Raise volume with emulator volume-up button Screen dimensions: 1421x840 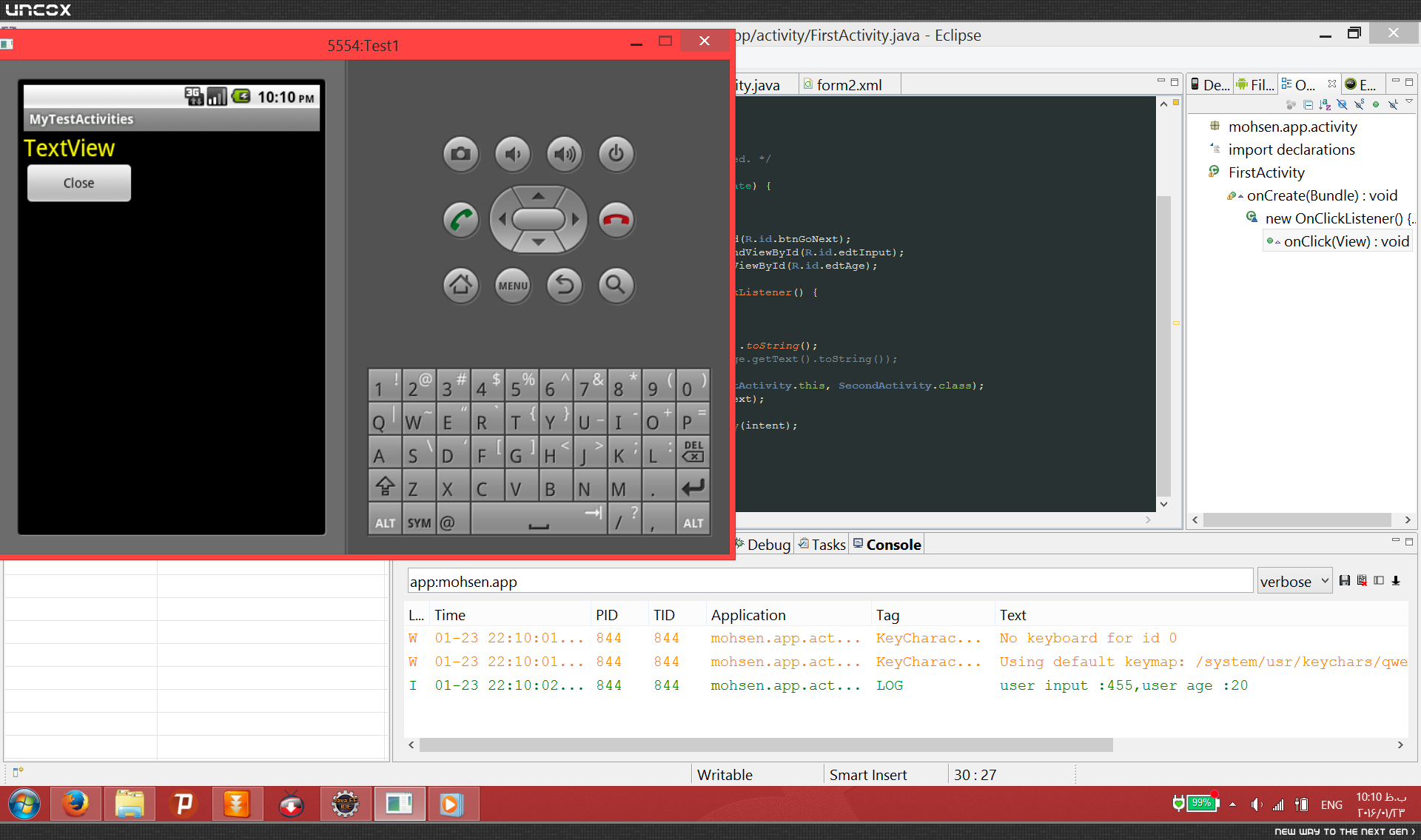[x=565, y=154]
